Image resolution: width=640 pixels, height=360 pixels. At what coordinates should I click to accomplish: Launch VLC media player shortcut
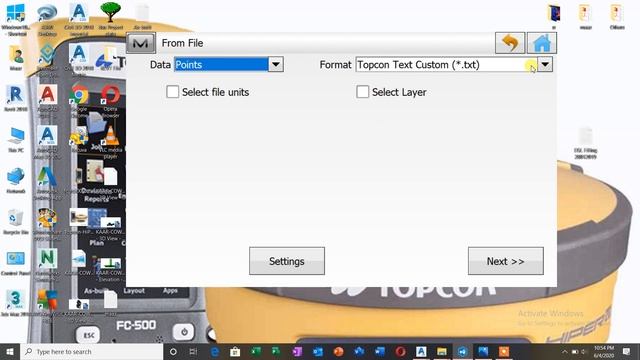(x=111, y=142)
